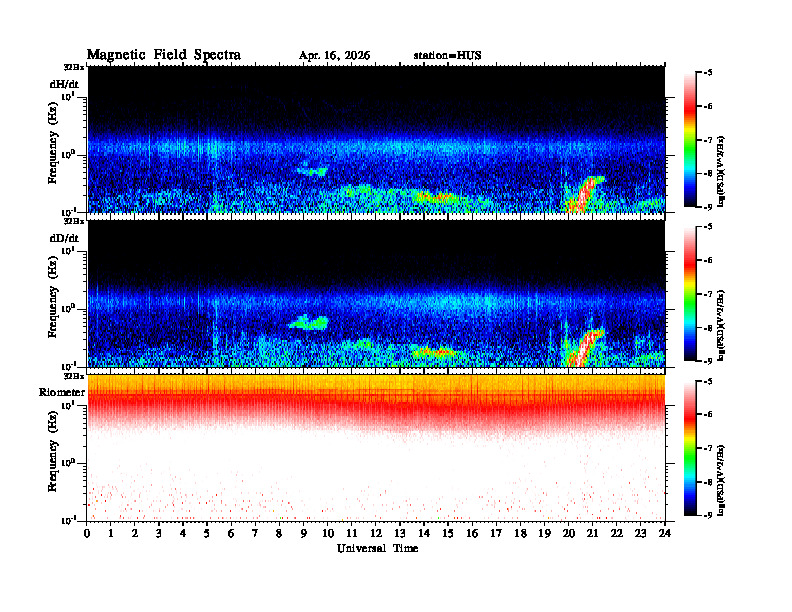
Task: Click the hour 18 tick label on the time axis
Action: (x=520, y=534)
